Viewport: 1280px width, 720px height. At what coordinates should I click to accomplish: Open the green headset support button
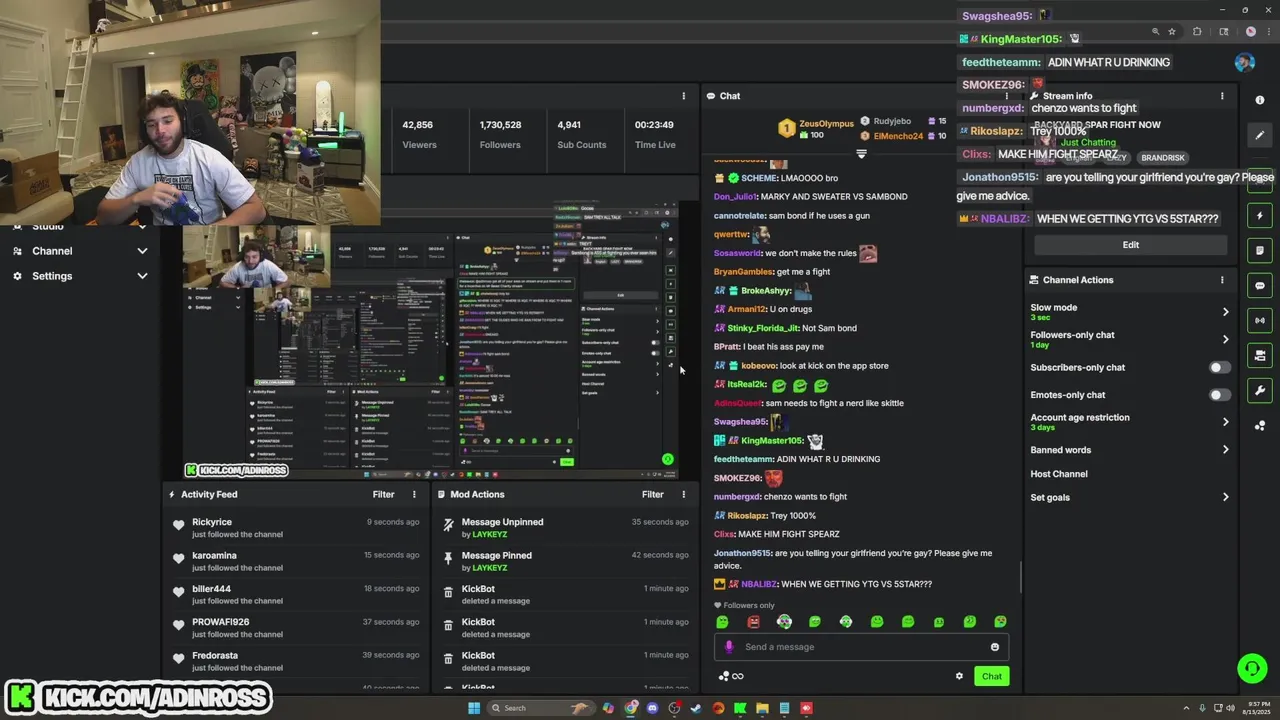[x=1252, y=667]
